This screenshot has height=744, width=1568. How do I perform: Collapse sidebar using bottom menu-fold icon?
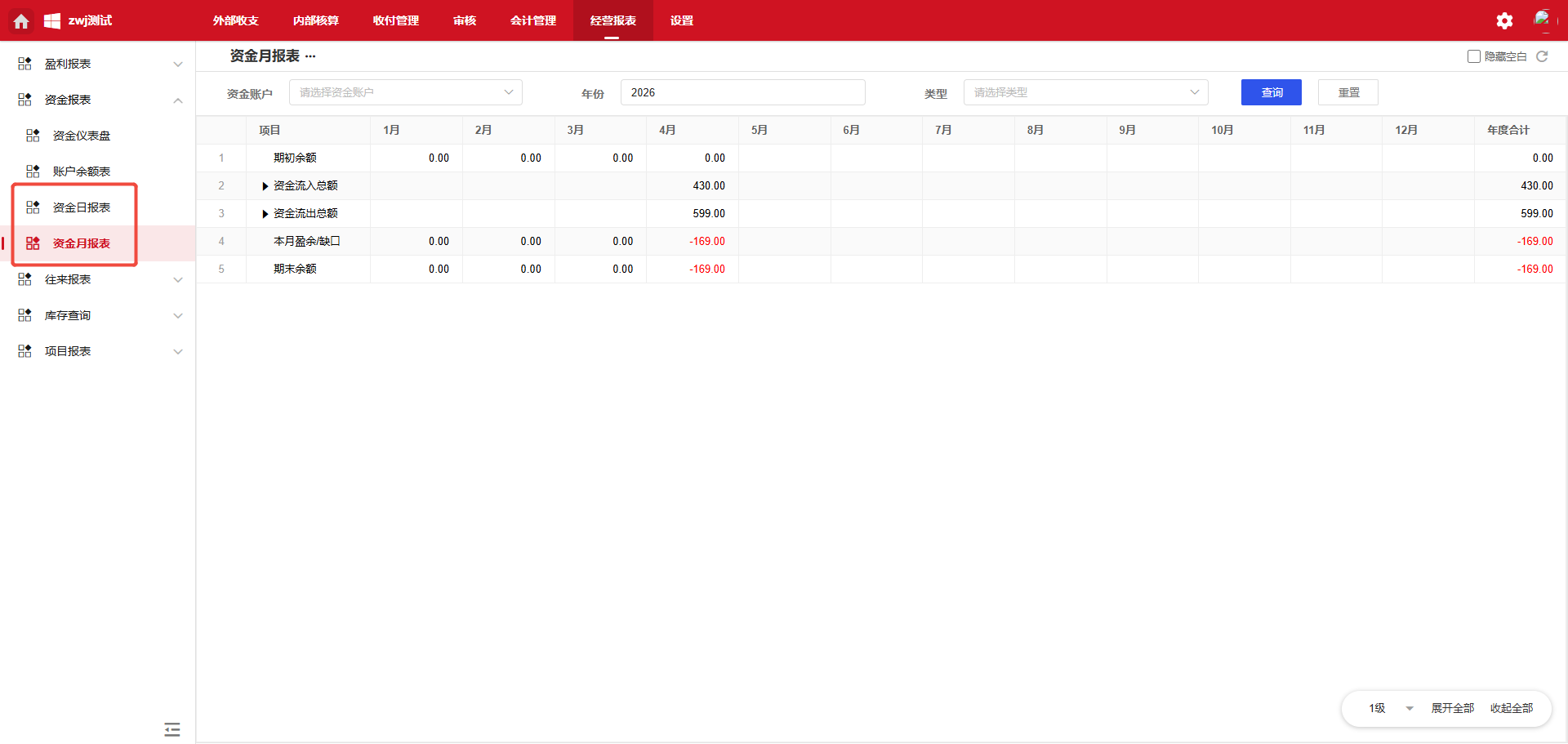(171, 729)
